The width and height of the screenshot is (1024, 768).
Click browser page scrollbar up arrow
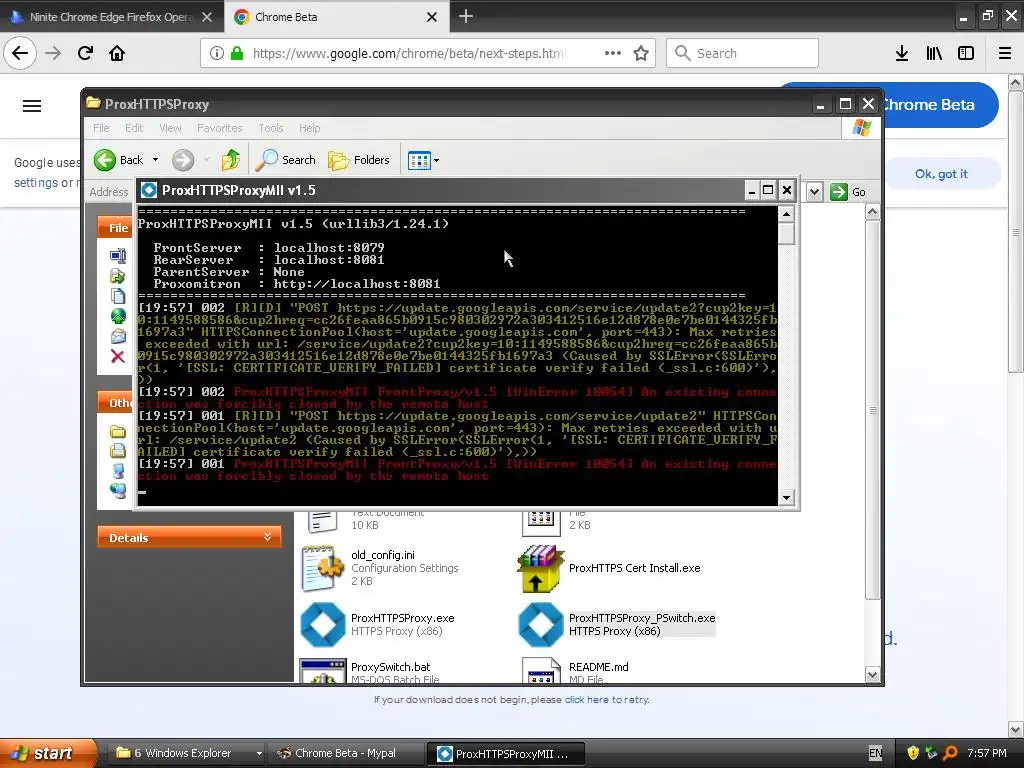(1015, 82)
